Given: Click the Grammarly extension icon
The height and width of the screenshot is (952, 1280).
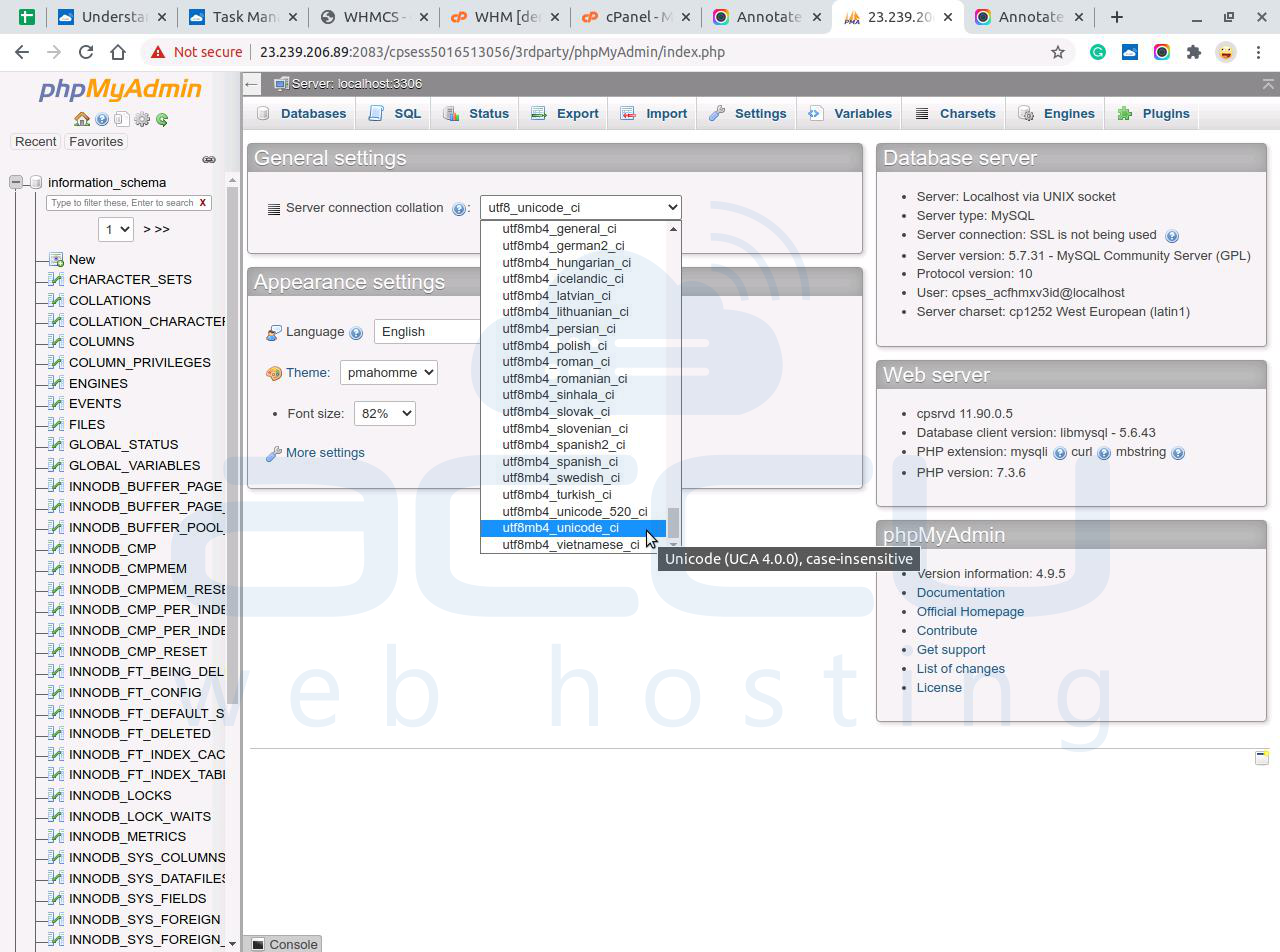Looking at the screenshot, I should [1098, 52].
